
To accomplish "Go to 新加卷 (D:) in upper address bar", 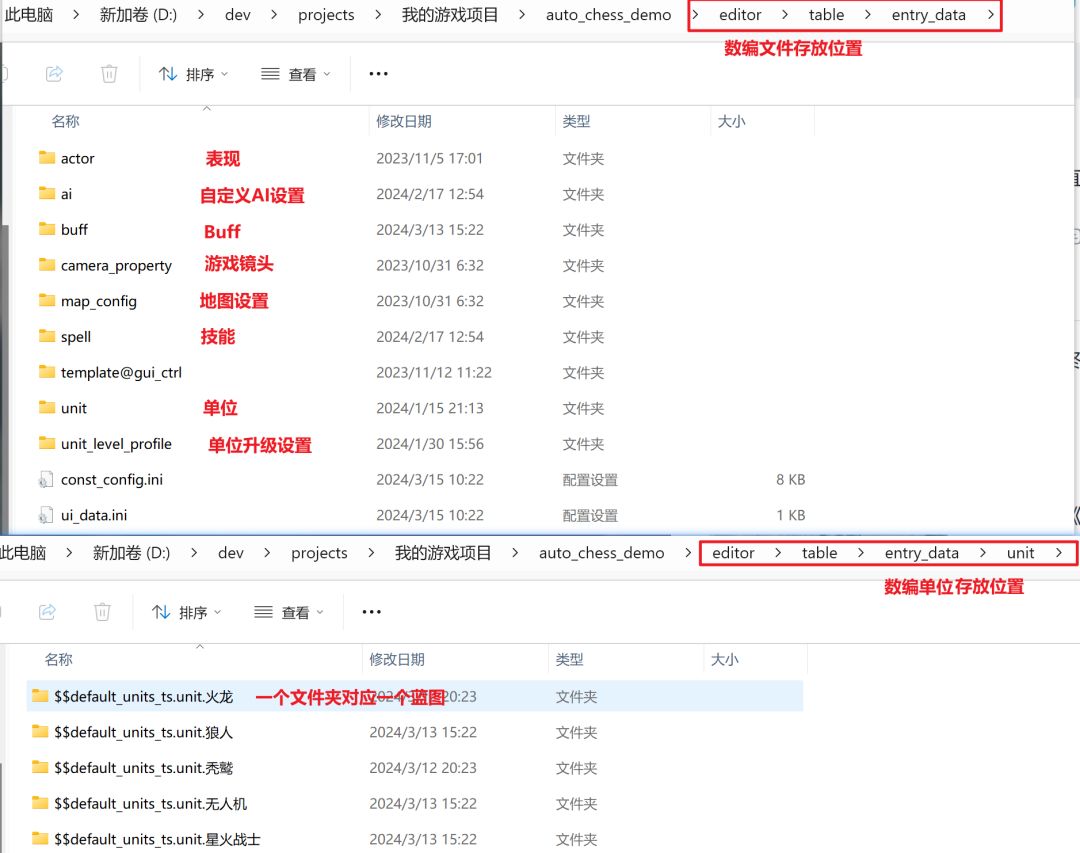I will pyautogui.click(x=138, y=14).
